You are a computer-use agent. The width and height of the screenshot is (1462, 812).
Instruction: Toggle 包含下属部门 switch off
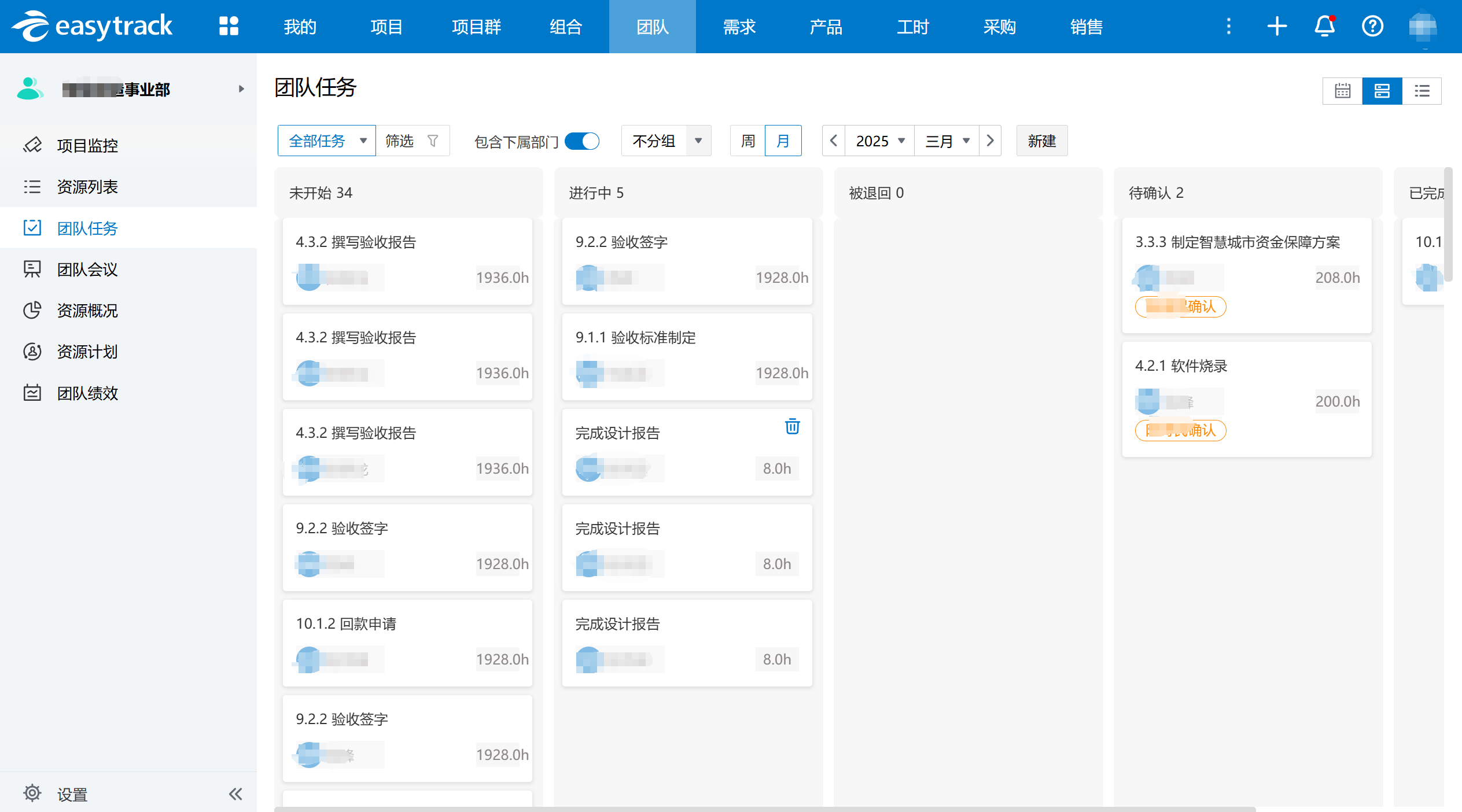[581, 141]
